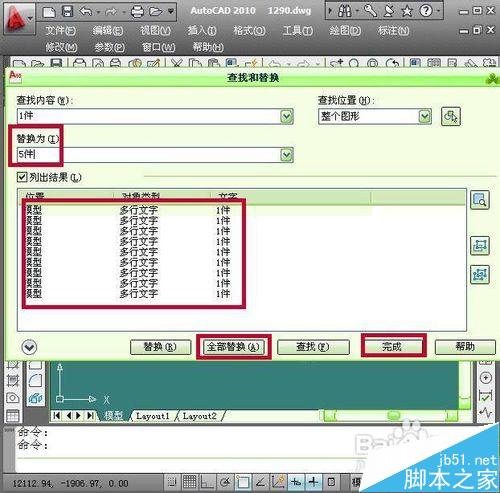Click the 帮助 button in dialog
This screenshot has width=500, height=493.
coord(465,347)
